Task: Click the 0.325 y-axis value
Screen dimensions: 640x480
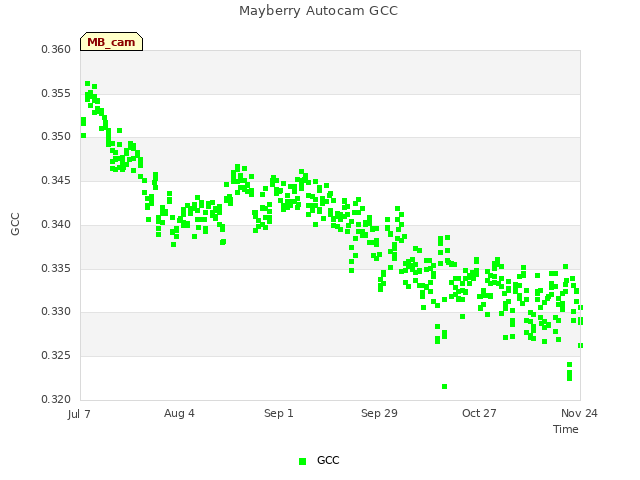Action: pyautogui.click(x=56, y=356)
